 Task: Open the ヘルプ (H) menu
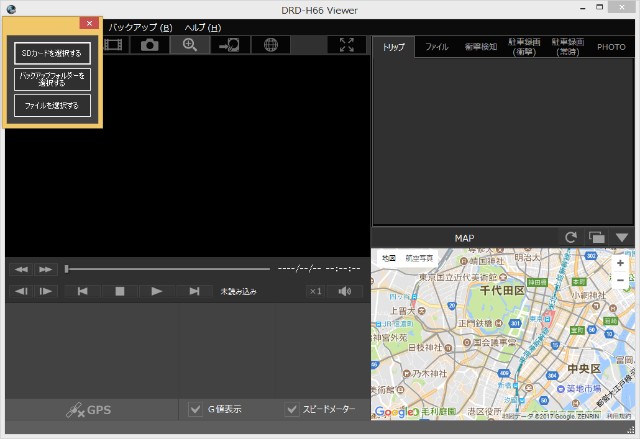tap(203, 27)
